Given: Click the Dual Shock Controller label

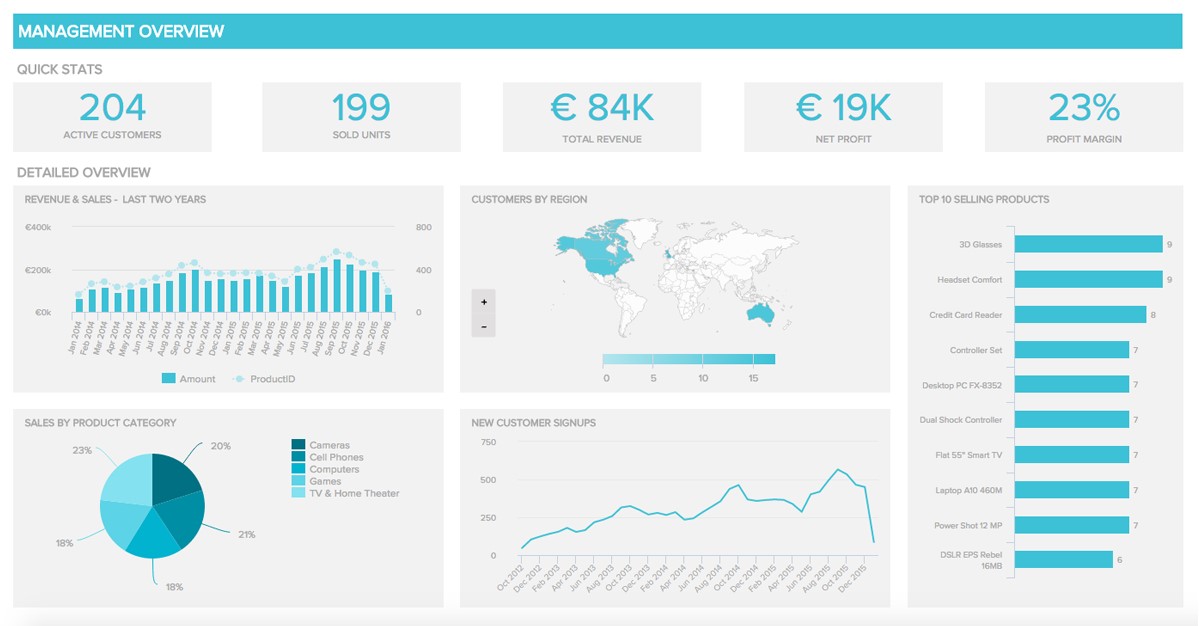Looking at the screenshot, I should point(960,420).
